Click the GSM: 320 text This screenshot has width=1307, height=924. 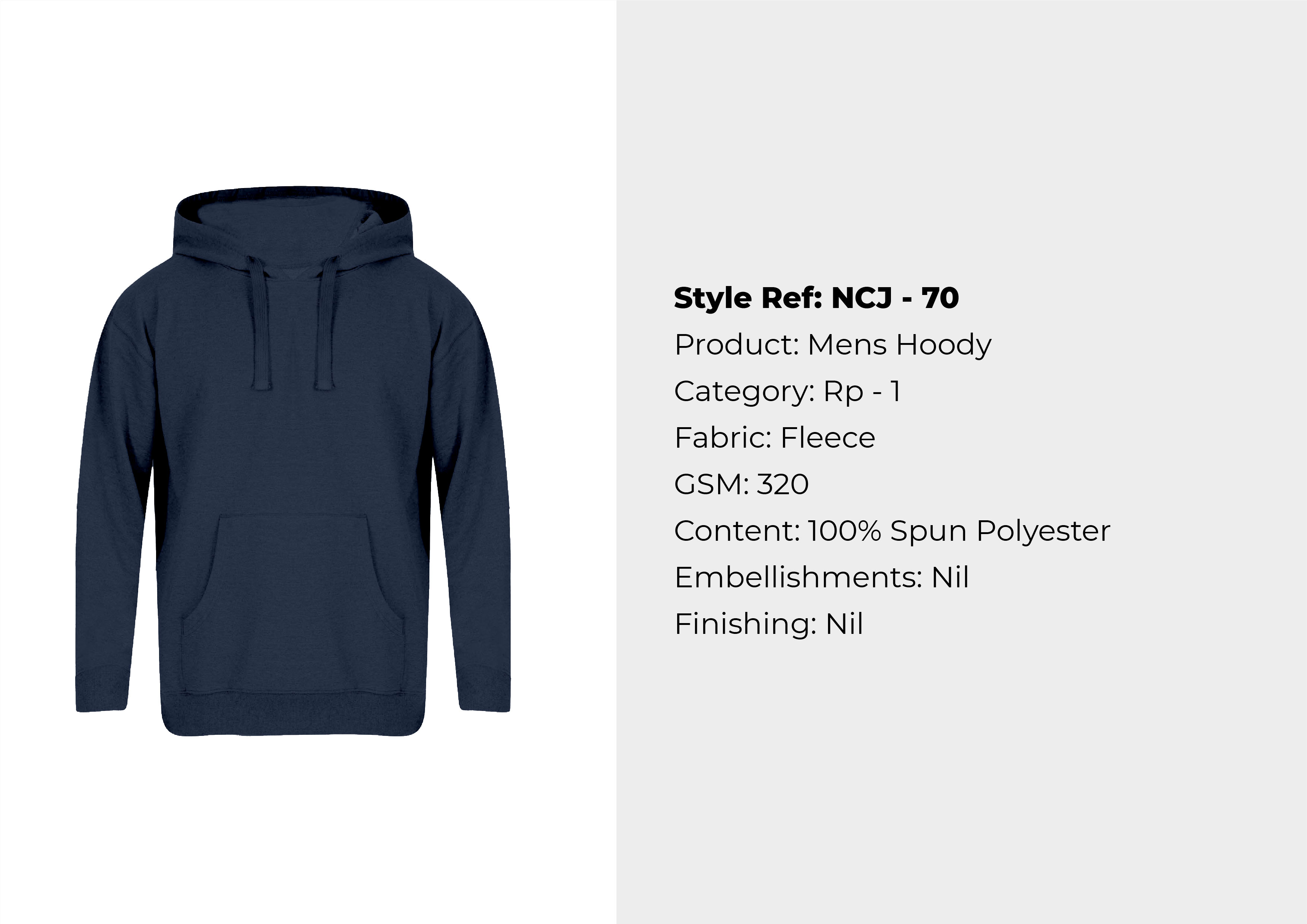[x=741, y=485]
